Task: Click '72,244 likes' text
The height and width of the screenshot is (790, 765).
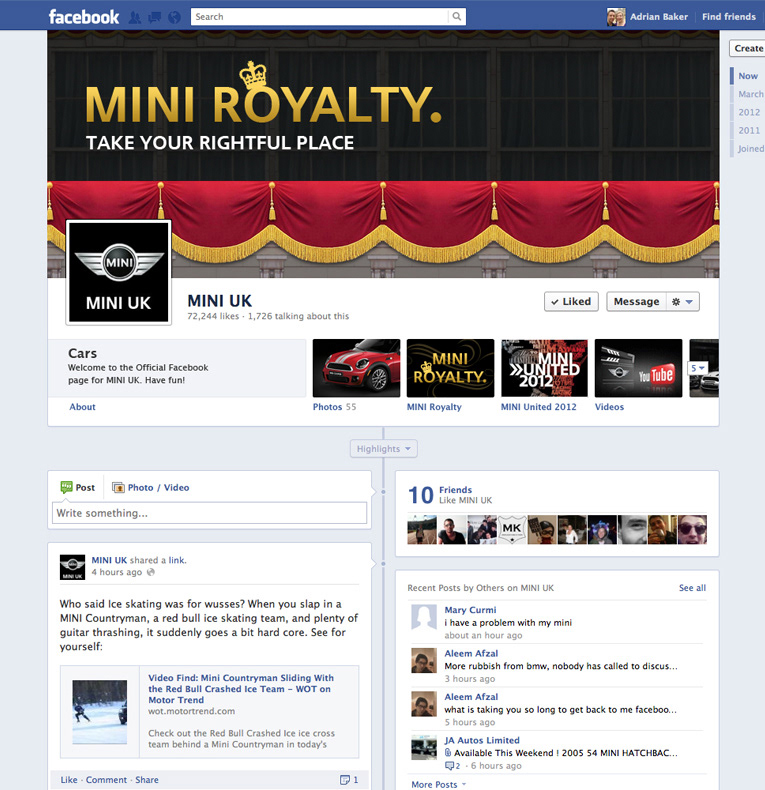Action: coord(213,316)
